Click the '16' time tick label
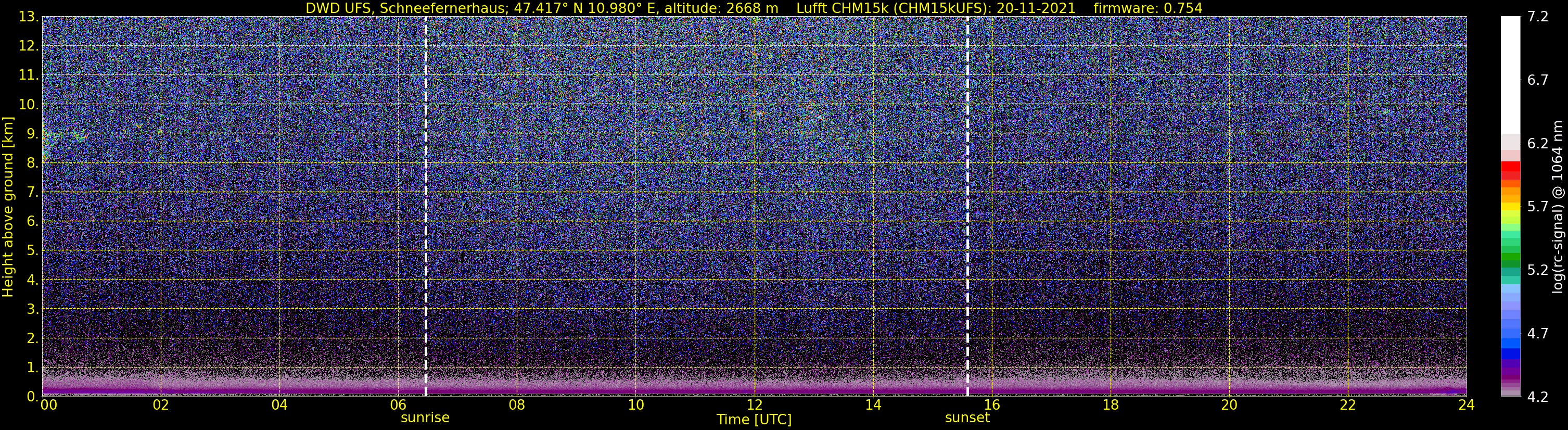The width and height of the screenshot is (1568, 430). [x=991, y=405]
